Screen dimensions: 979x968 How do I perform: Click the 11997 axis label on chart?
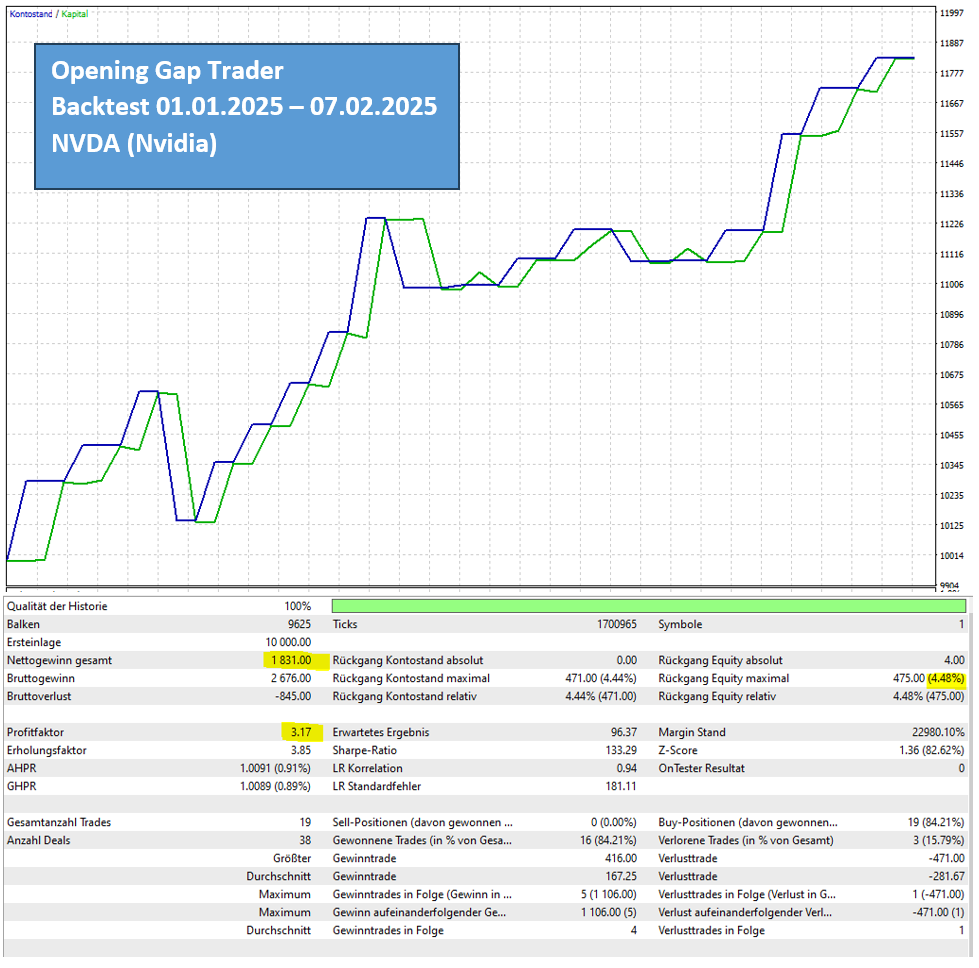(952, 13)
